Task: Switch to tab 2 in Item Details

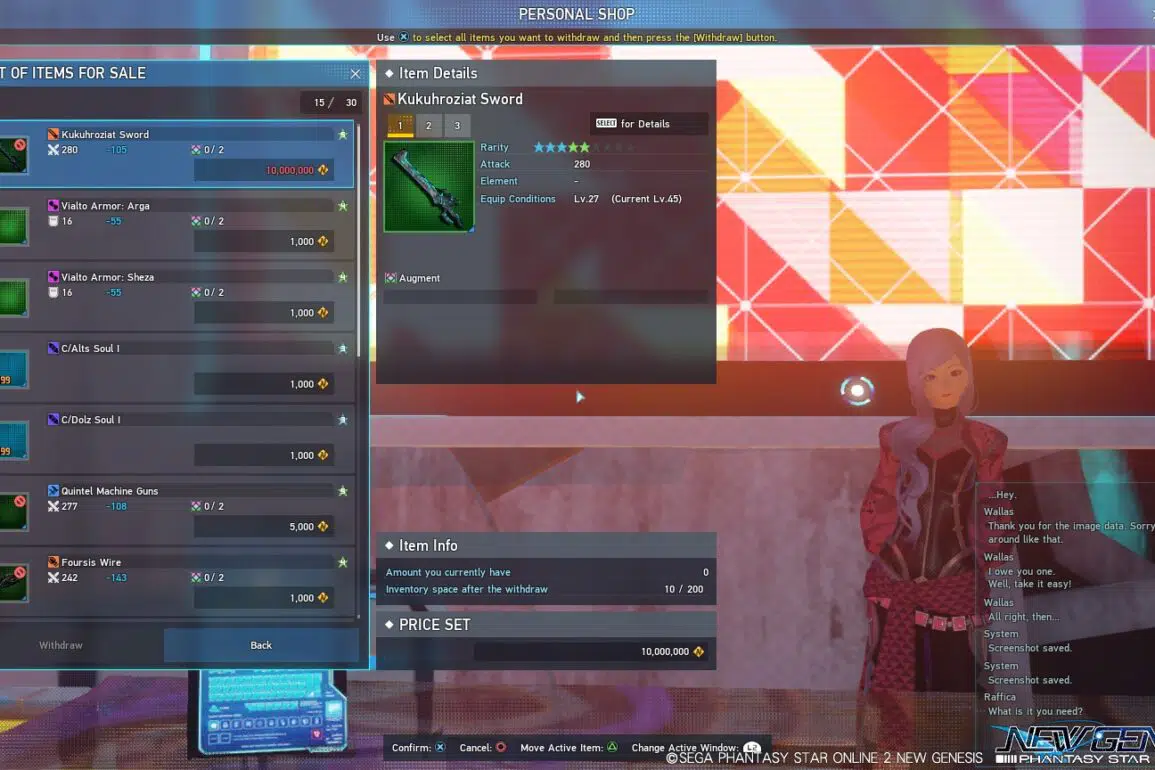Action: (x=428, y=125)
